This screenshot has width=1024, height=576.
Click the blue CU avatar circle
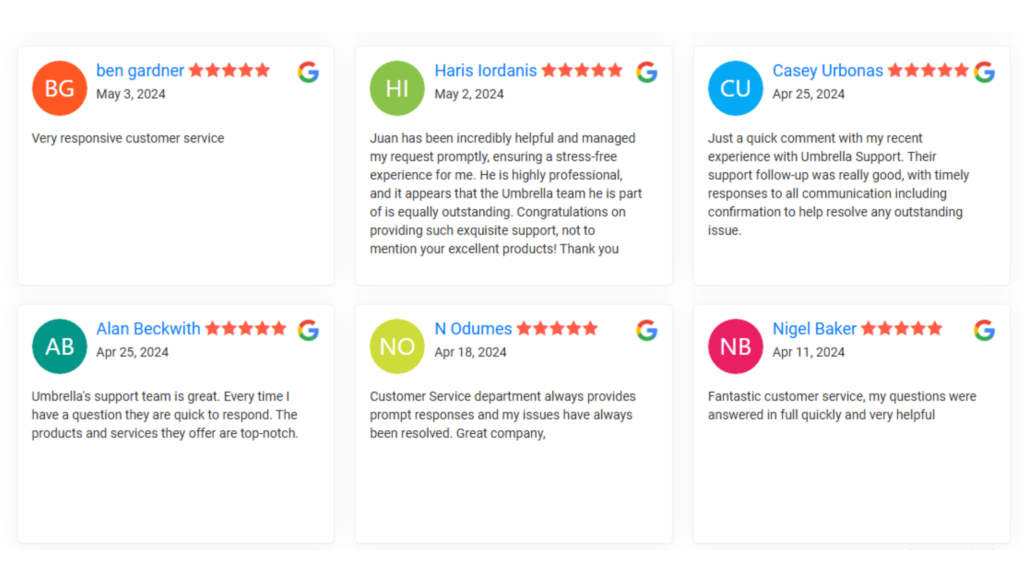735,88
